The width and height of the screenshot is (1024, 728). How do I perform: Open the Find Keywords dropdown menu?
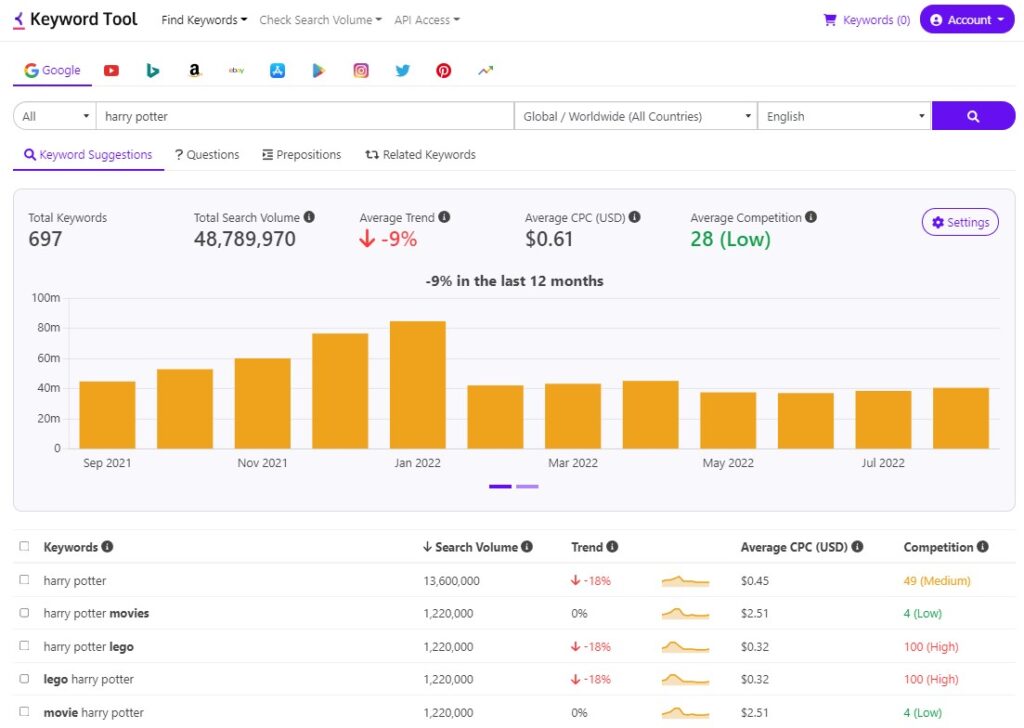(204, 20)
